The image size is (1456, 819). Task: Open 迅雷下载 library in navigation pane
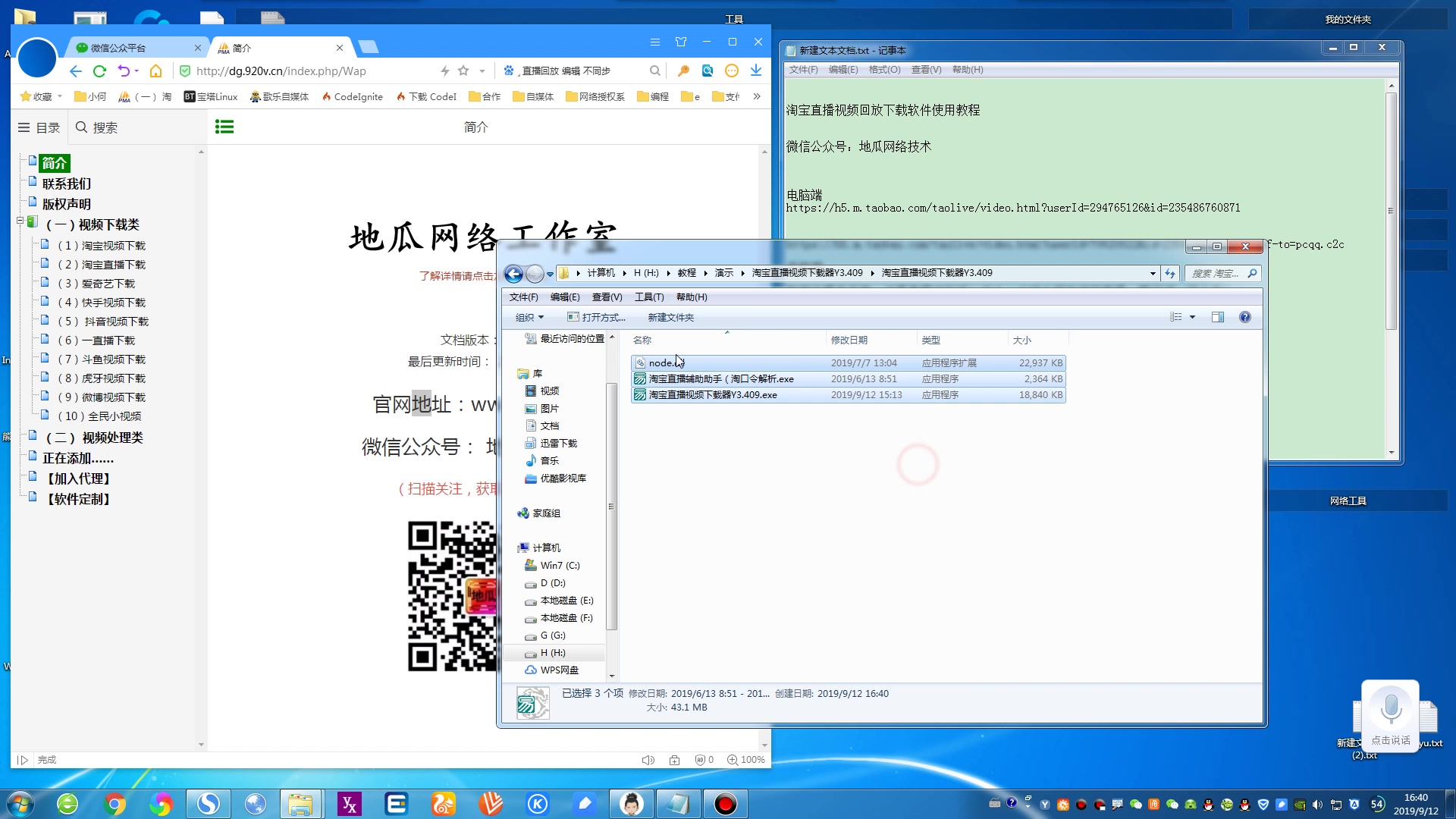click(558, 444)
